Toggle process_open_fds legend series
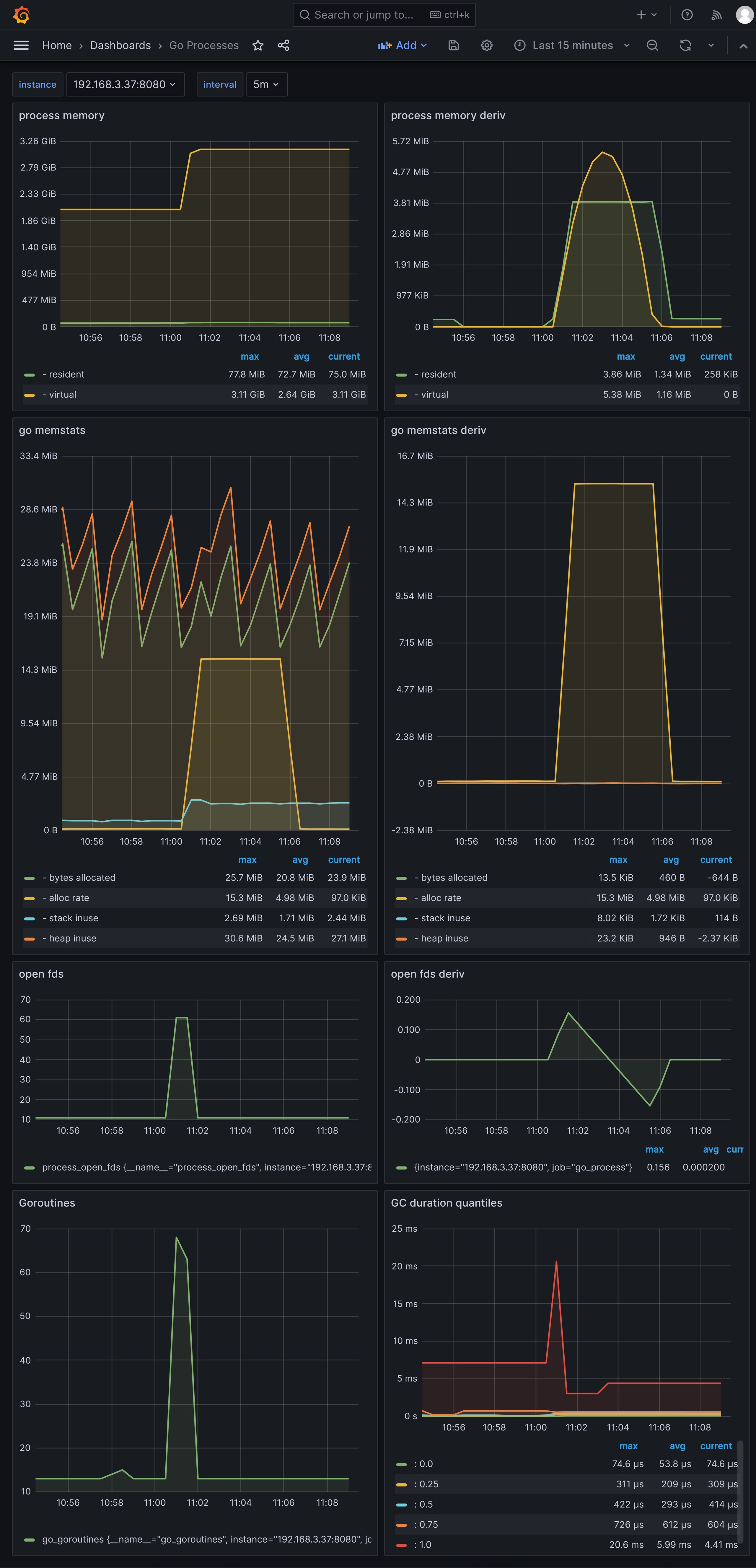This screenshot has height=1568, width=756. [206, 1168]
